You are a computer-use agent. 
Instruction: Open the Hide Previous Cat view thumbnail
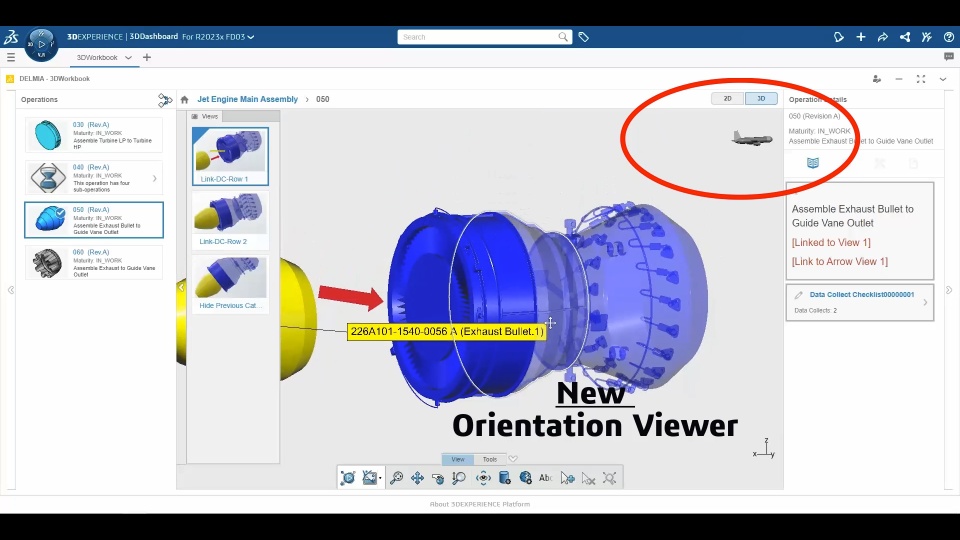coord(230,283)
